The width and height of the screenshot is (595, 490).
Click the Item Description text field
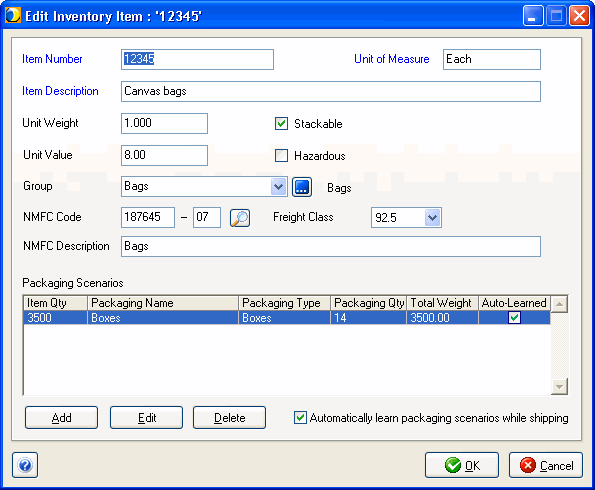pyautogui.click(x=331, y=91)
